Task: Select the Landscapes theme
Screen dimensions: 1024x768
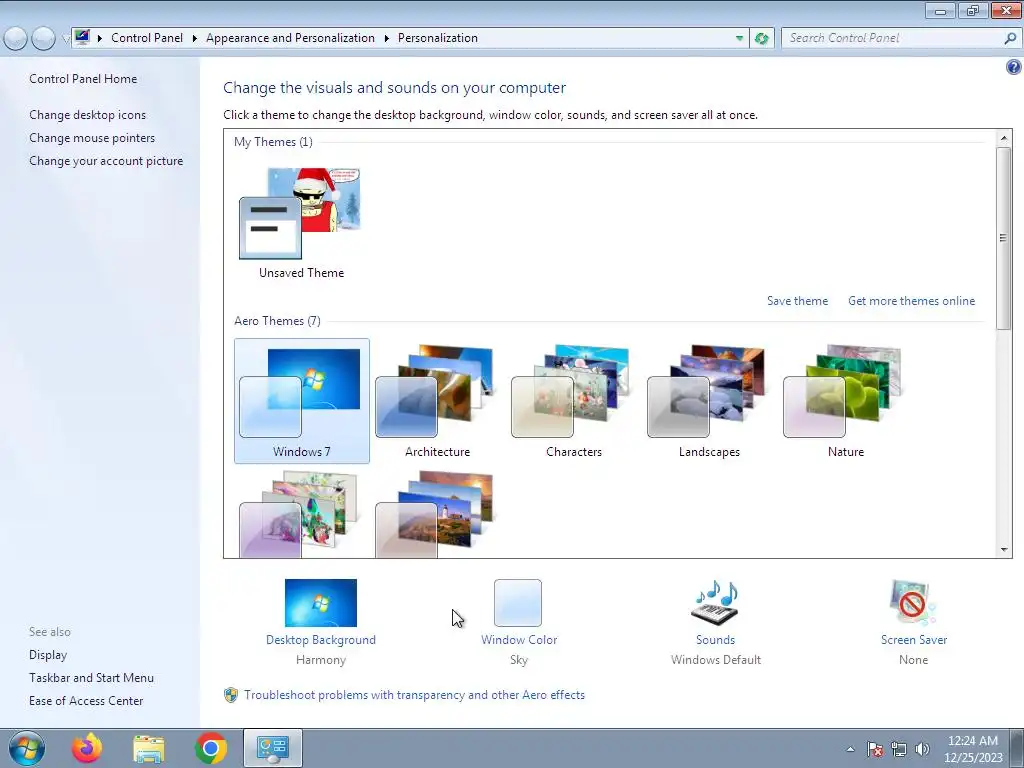Action: 709,401
